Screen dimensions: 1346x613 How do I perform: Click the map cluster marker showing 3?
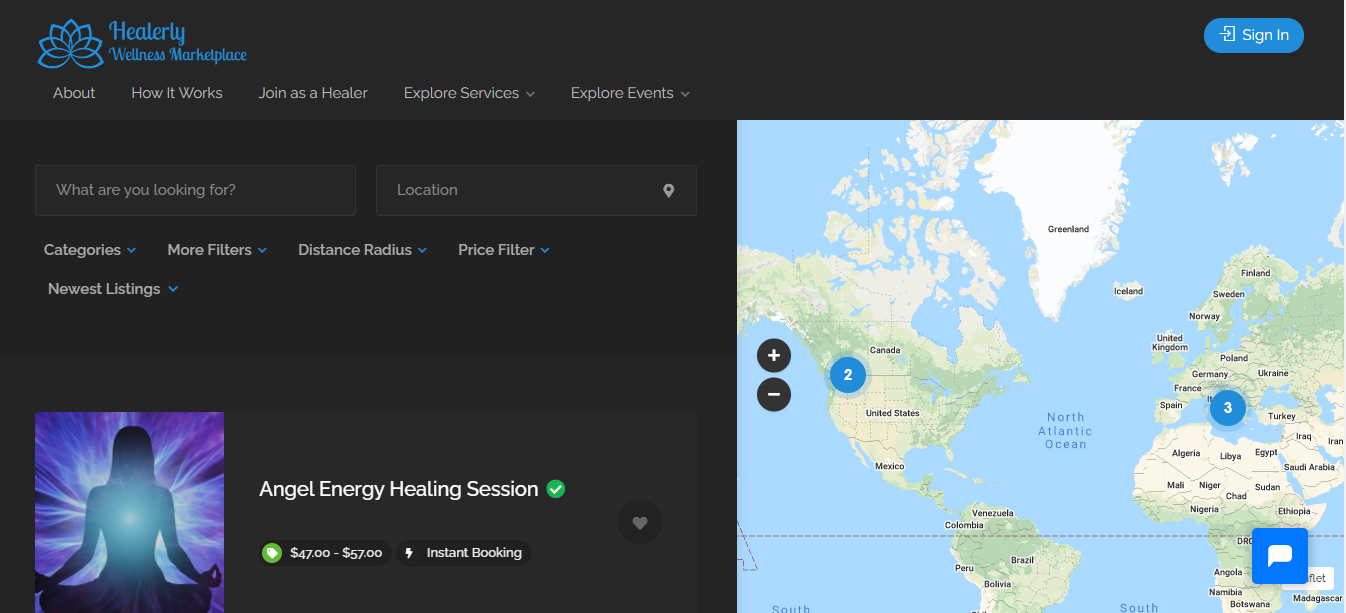[x=1228, y=408]
